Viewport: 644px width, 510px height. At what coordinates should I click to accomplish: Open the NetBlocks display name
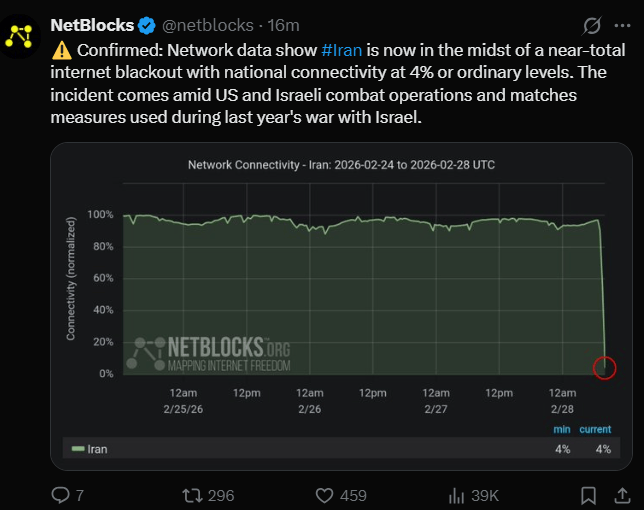92,24
